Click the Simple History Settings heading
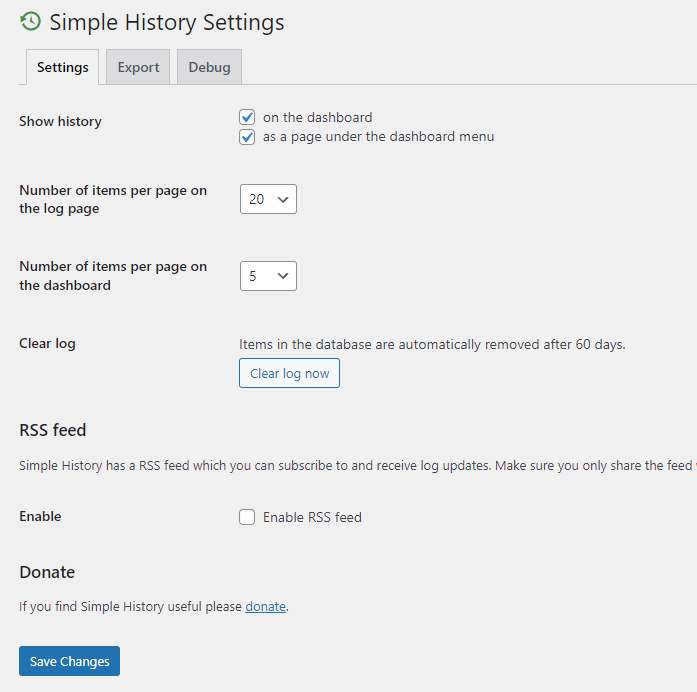Screen dimensions: 697x692 coord(167,22)
